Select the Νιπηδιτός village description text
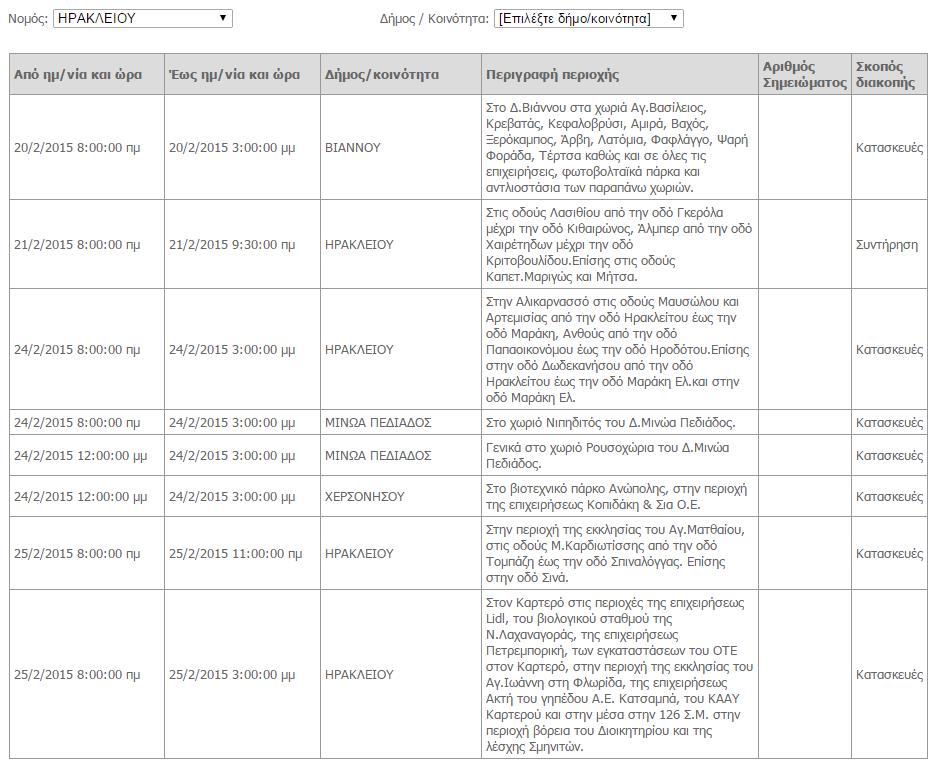 pos(610,423)
